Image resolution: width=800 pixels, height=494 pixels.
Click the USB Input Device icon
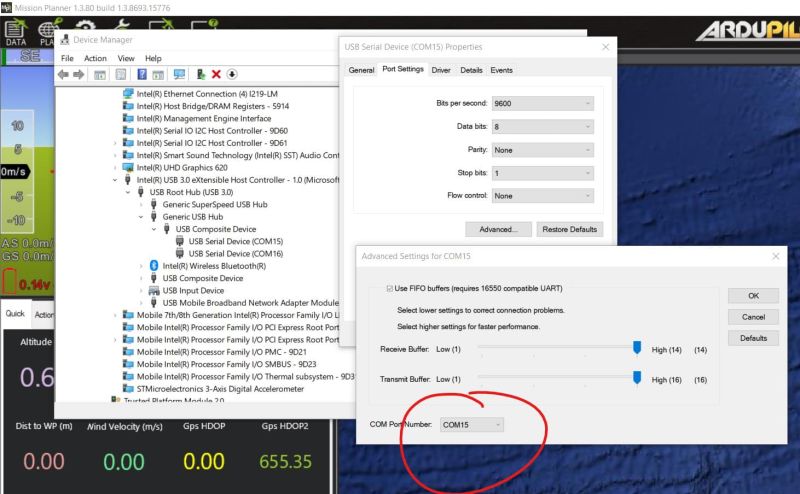[x=154, y=290]
